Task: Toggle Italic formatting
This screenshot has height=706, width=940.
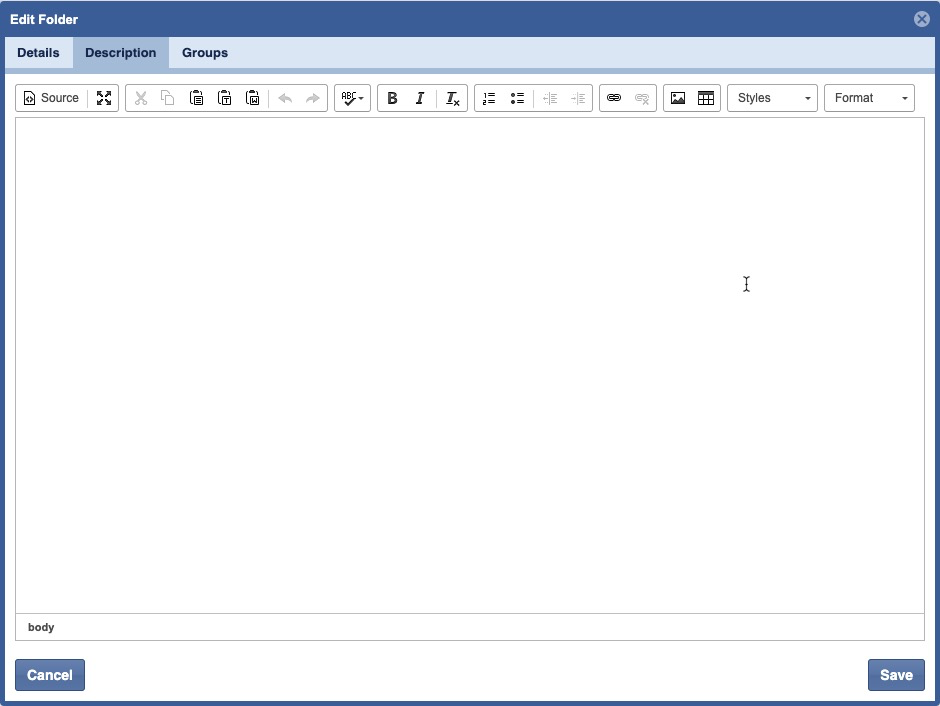Action: pyautogui.click(x=420, y=98)
